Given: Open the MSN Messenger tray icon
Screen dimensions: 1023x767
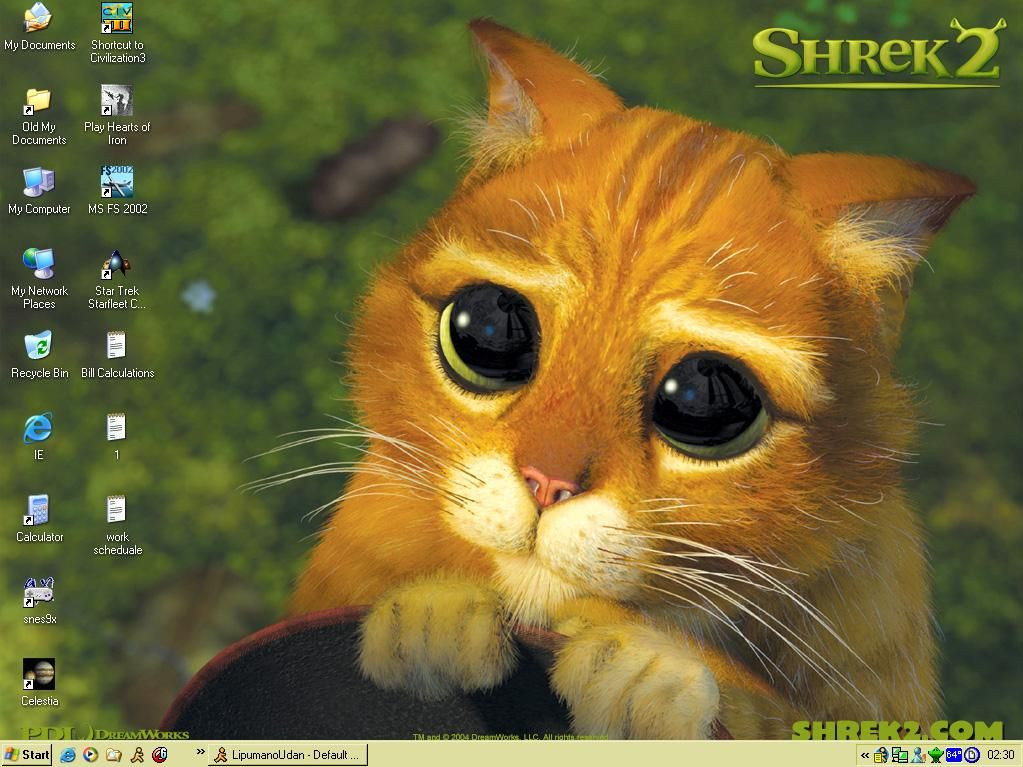Looking at the screenshot, I should 918,755.
